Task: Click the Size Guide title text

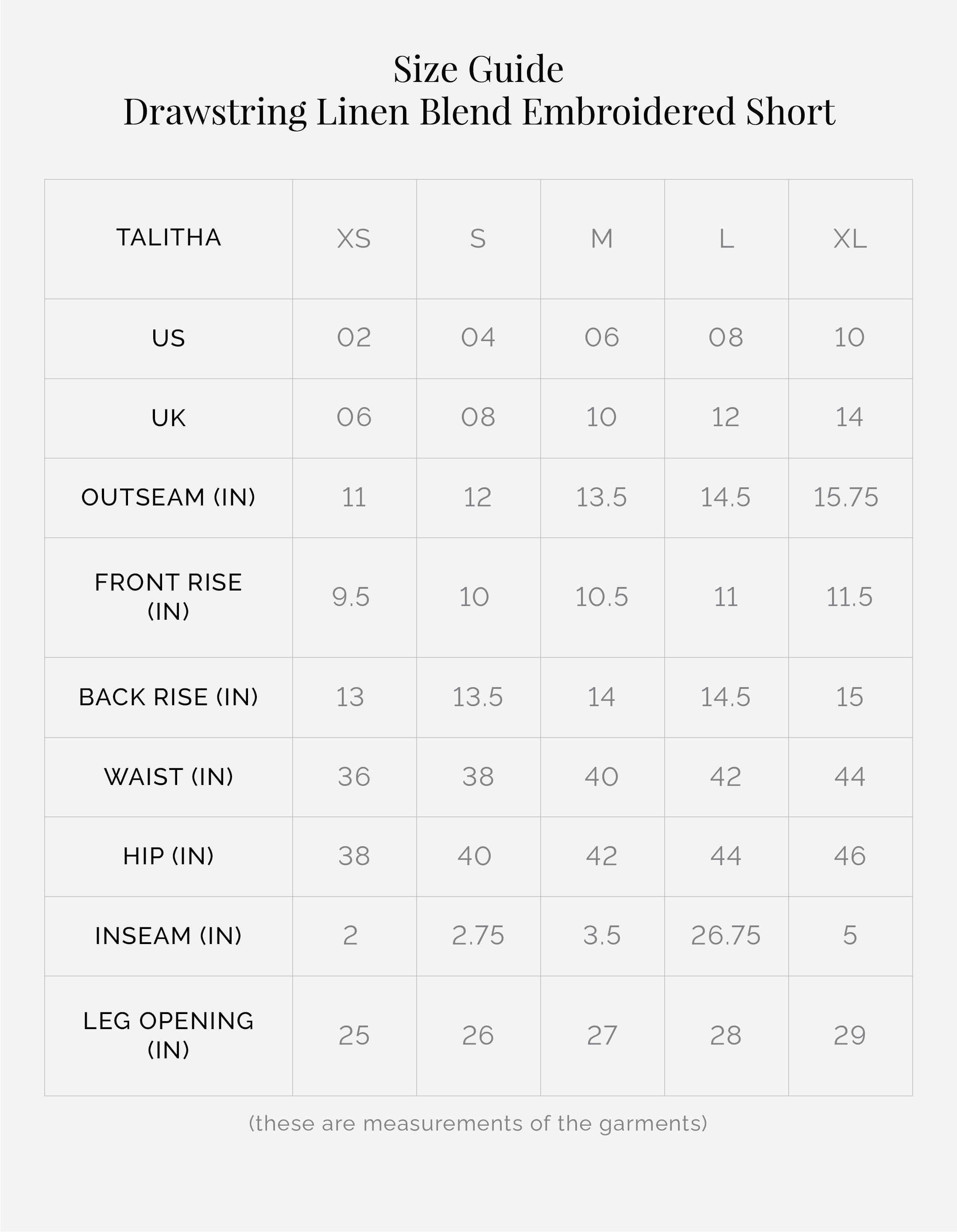Action: pyautogui.click(x=478, y=70)
